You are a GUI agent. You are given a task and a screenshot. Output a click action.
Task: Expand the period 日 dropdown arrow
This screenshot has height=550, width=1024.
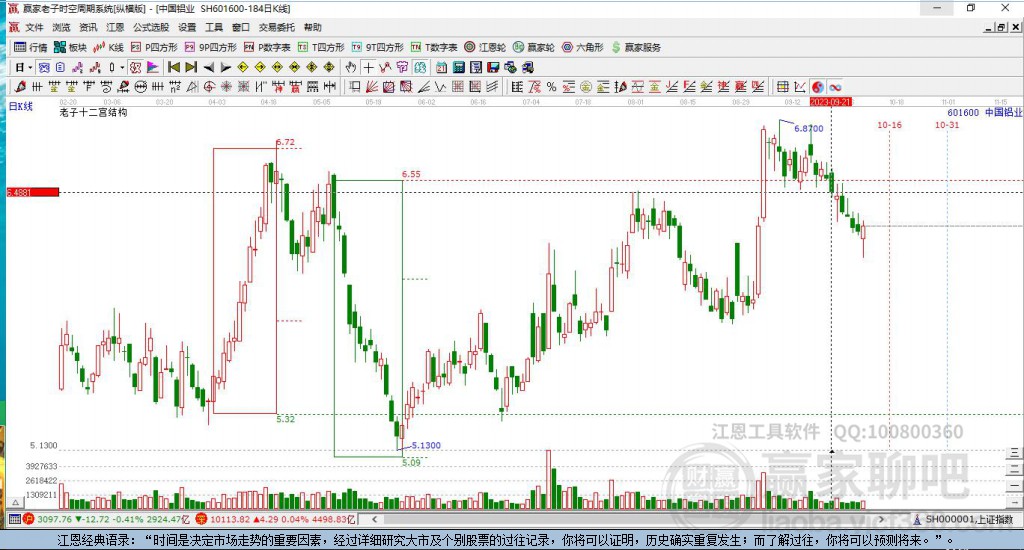tap(30, 67)
